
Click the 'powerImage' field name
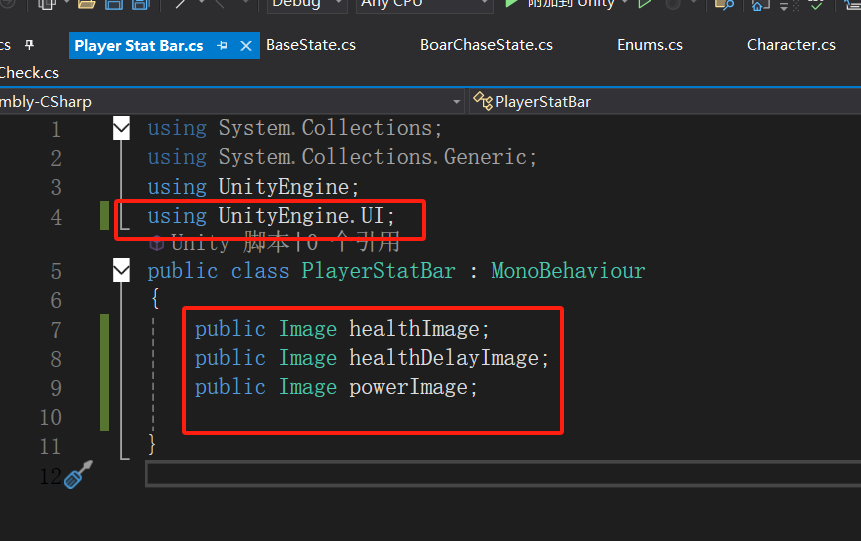pyautogui.click(x=409, y=387)
